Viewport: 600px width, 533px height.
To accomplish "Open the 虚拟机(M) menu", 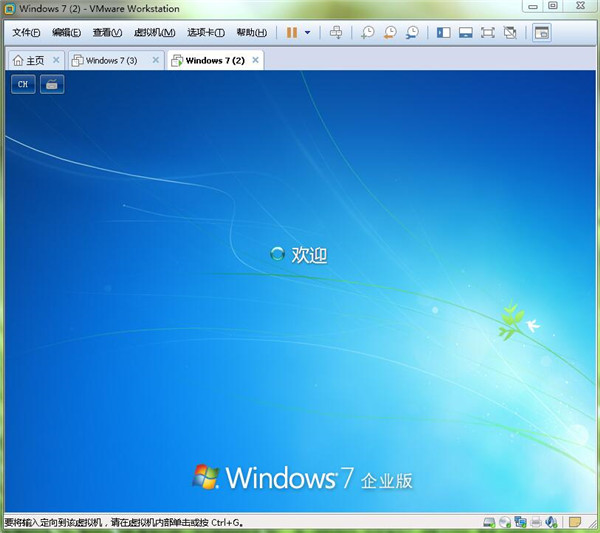I will click(x=154, y=33).
